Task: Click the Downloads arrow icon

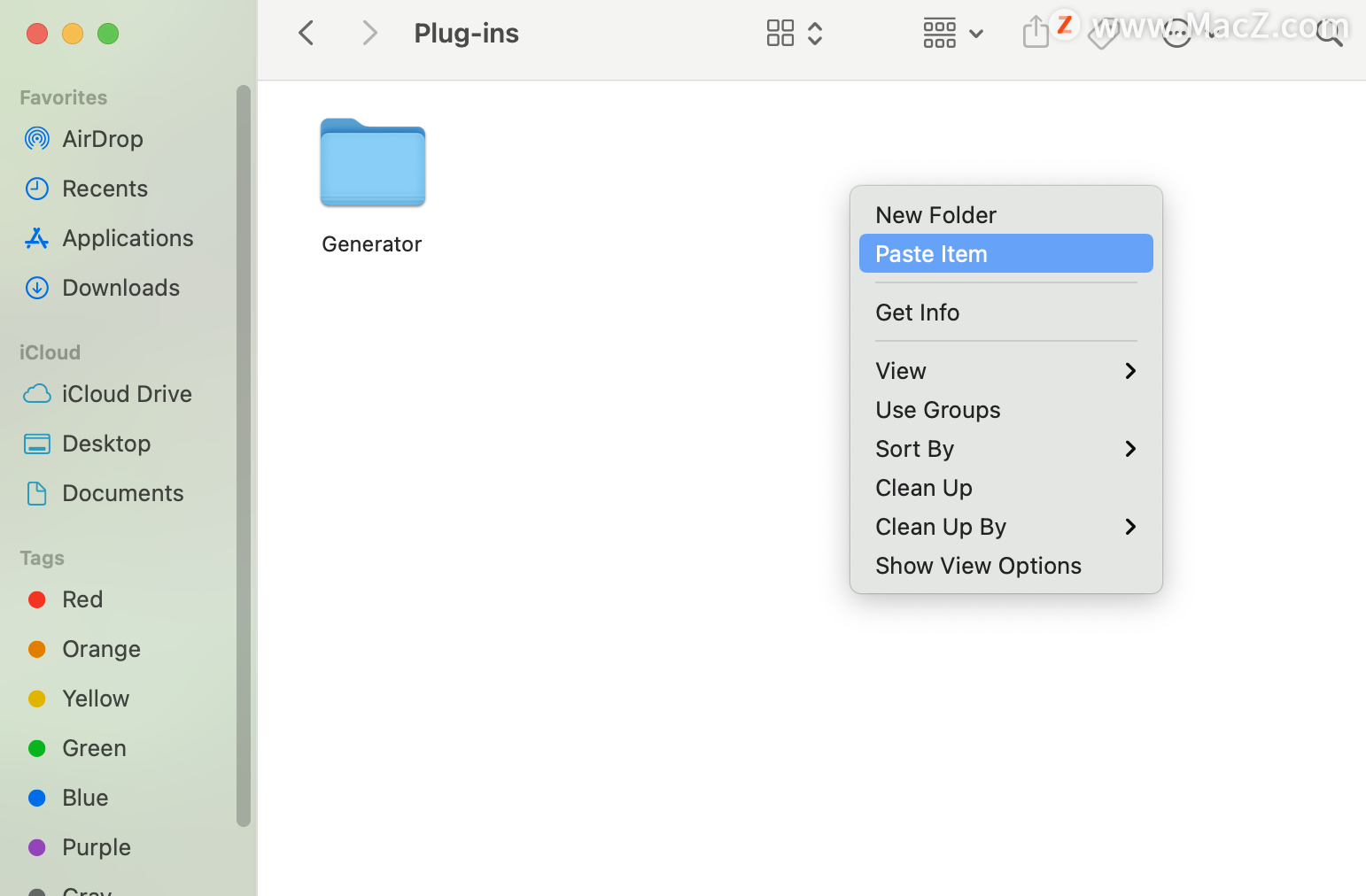Action: point(37,288)
